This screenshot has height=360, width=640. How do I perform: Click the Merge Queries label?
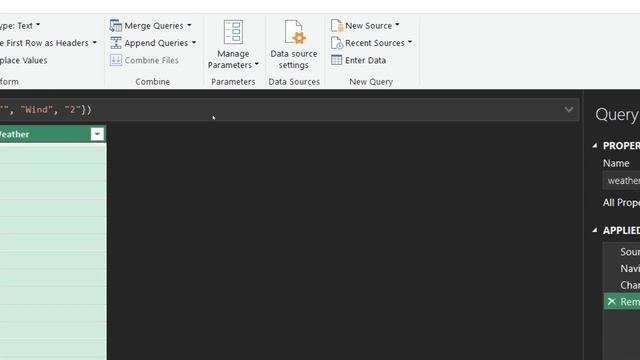(154, 26)
